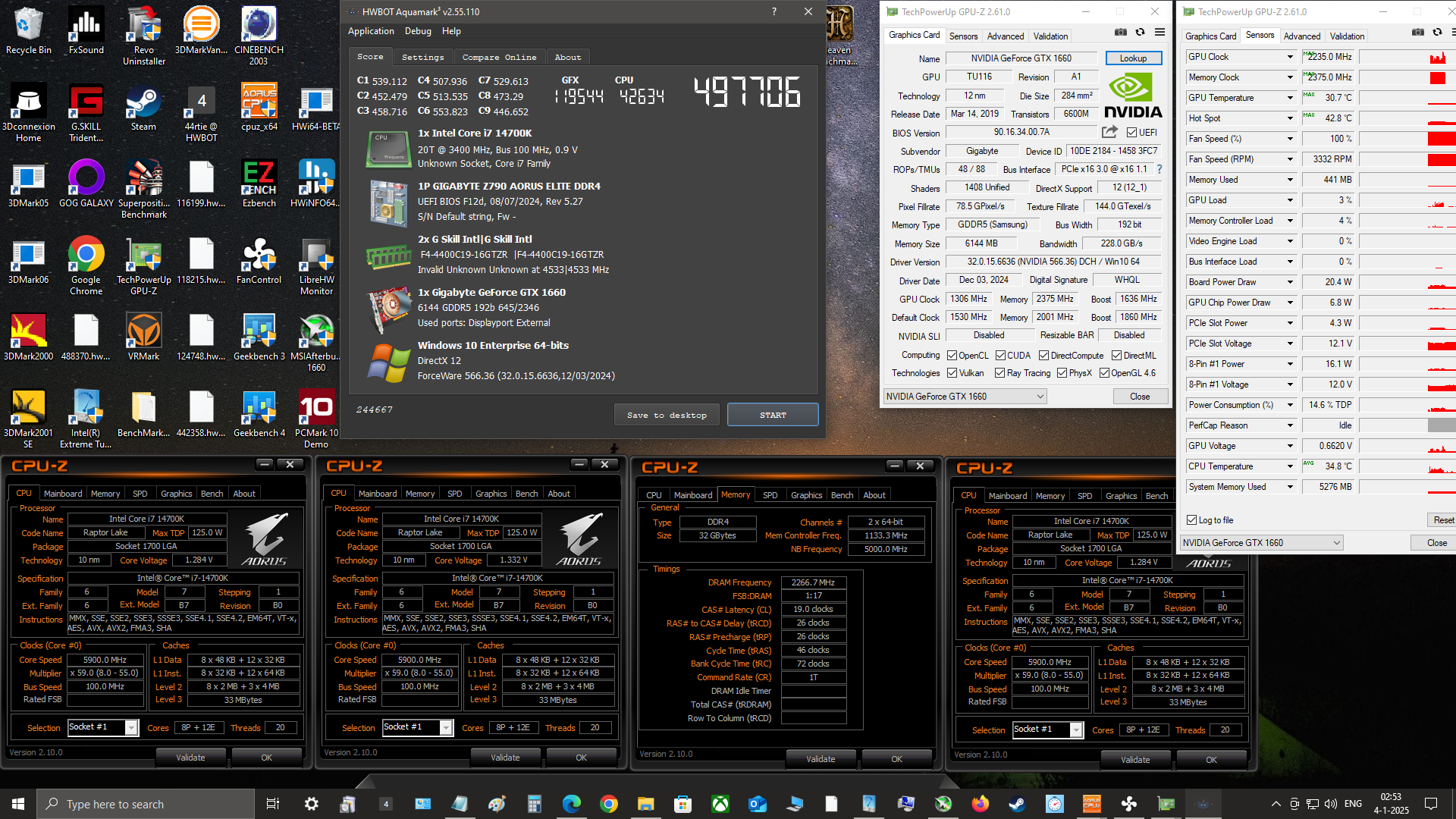
Task: Open the Debug menu in HWBOT Aquamark
Action: click(418, 31)
